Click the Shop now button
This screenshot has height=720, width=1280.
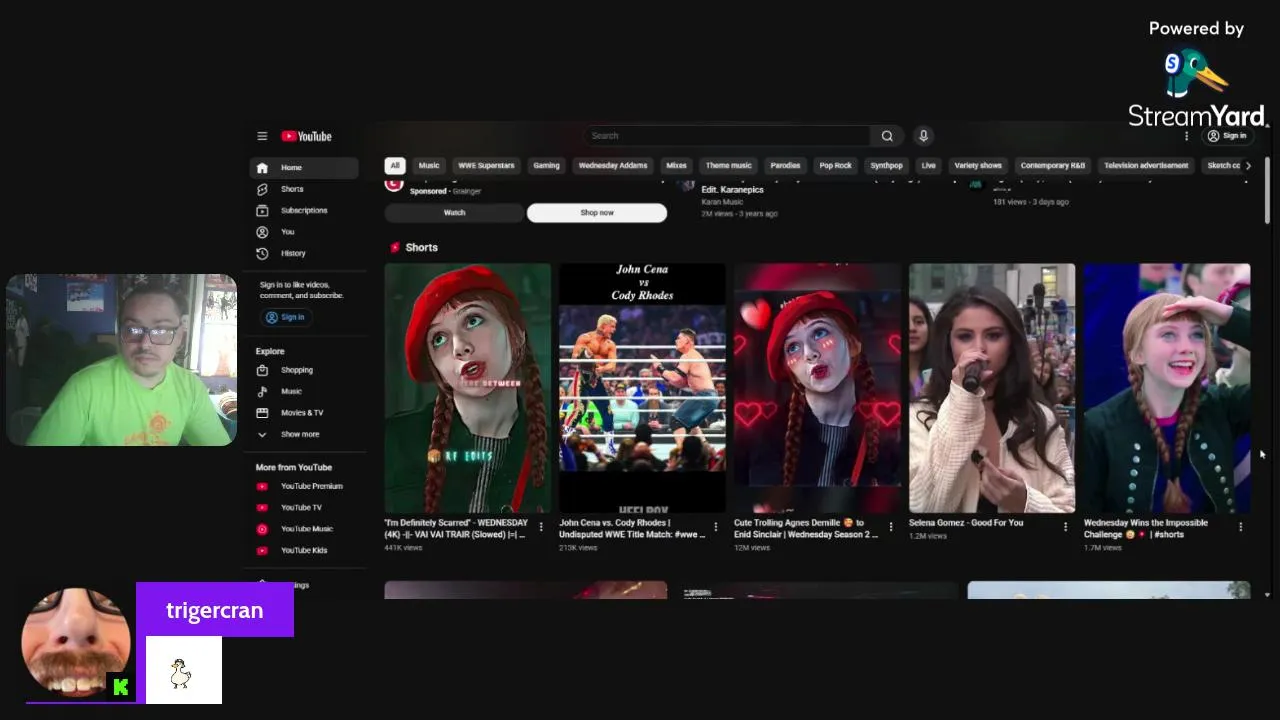(597, 213)
